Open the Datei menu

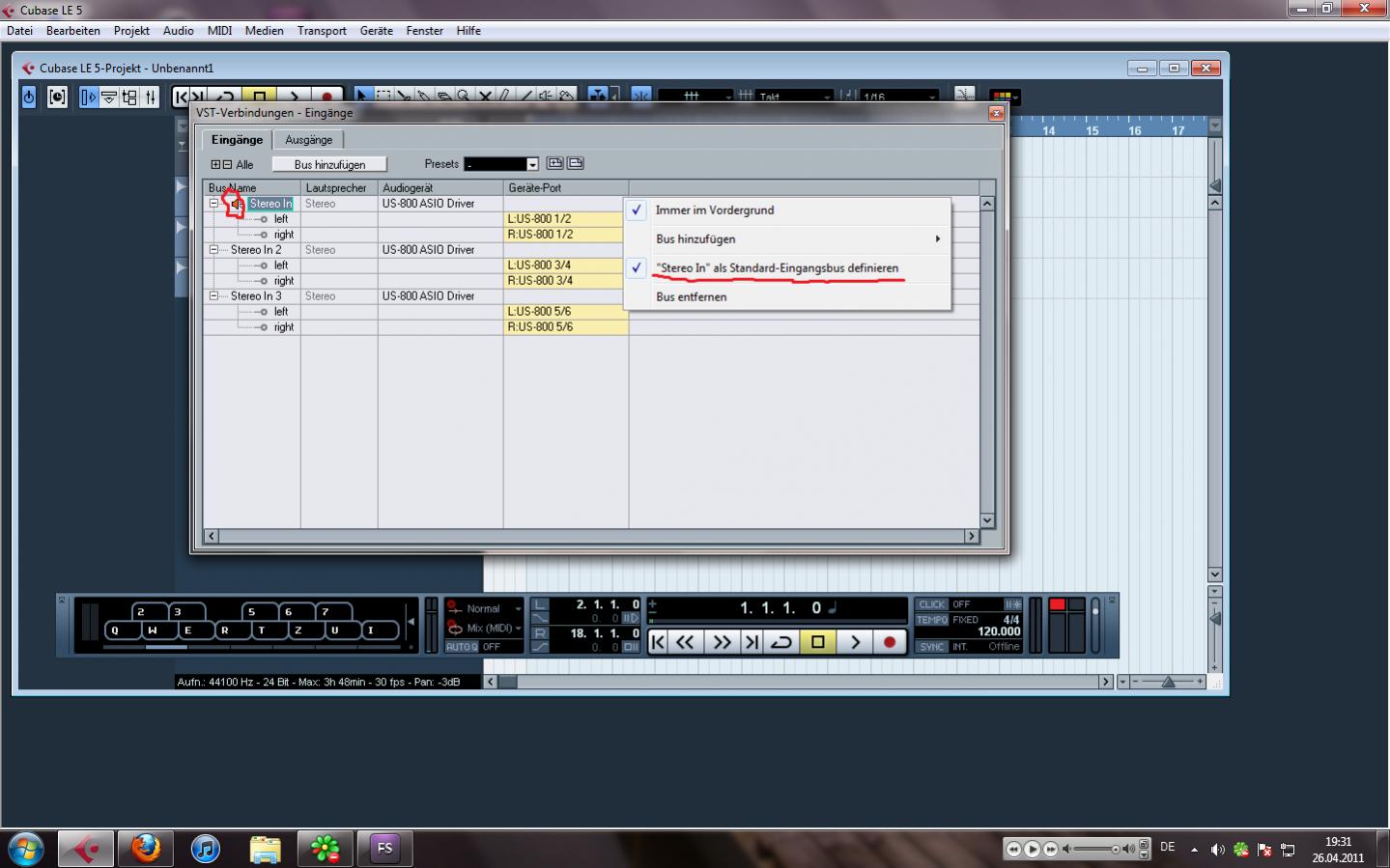[x=19, y=31]
